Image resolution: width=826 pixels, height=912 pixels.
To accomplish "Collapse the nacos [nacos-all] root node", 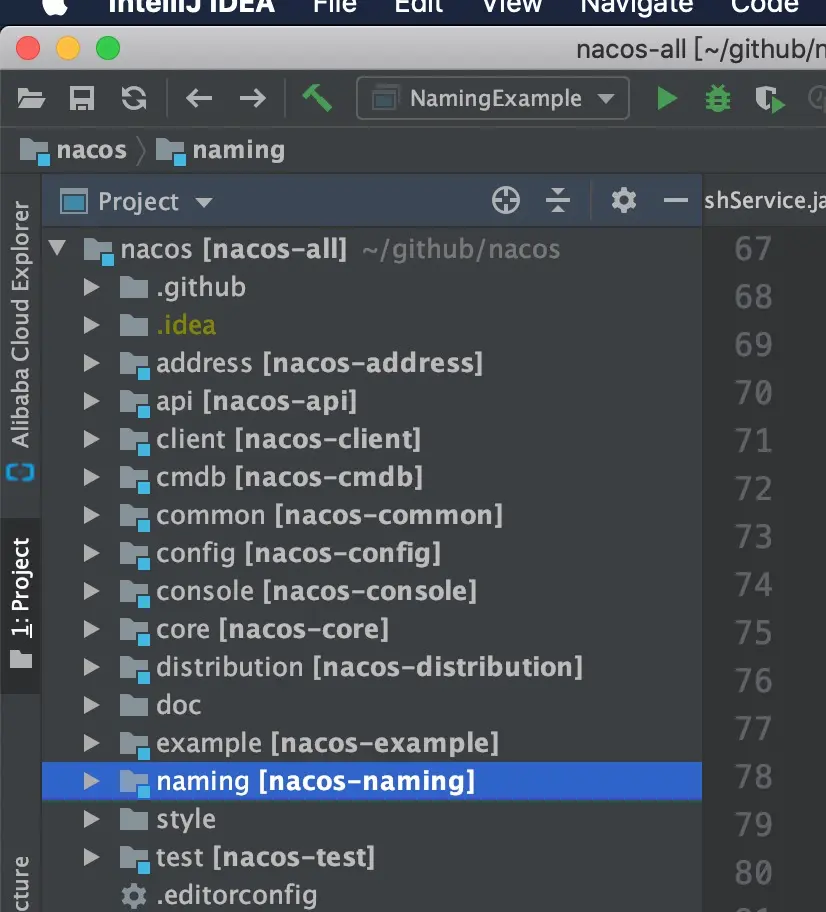I will click(x=57, y=247).
